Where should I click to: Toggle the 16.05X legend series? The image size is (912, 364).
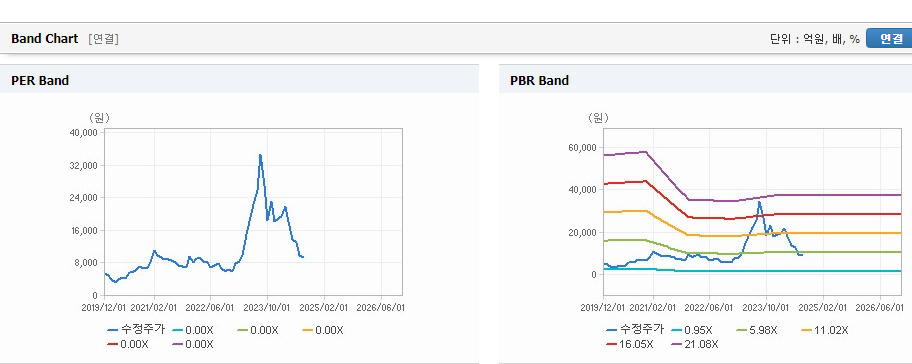tap(630, 344)
